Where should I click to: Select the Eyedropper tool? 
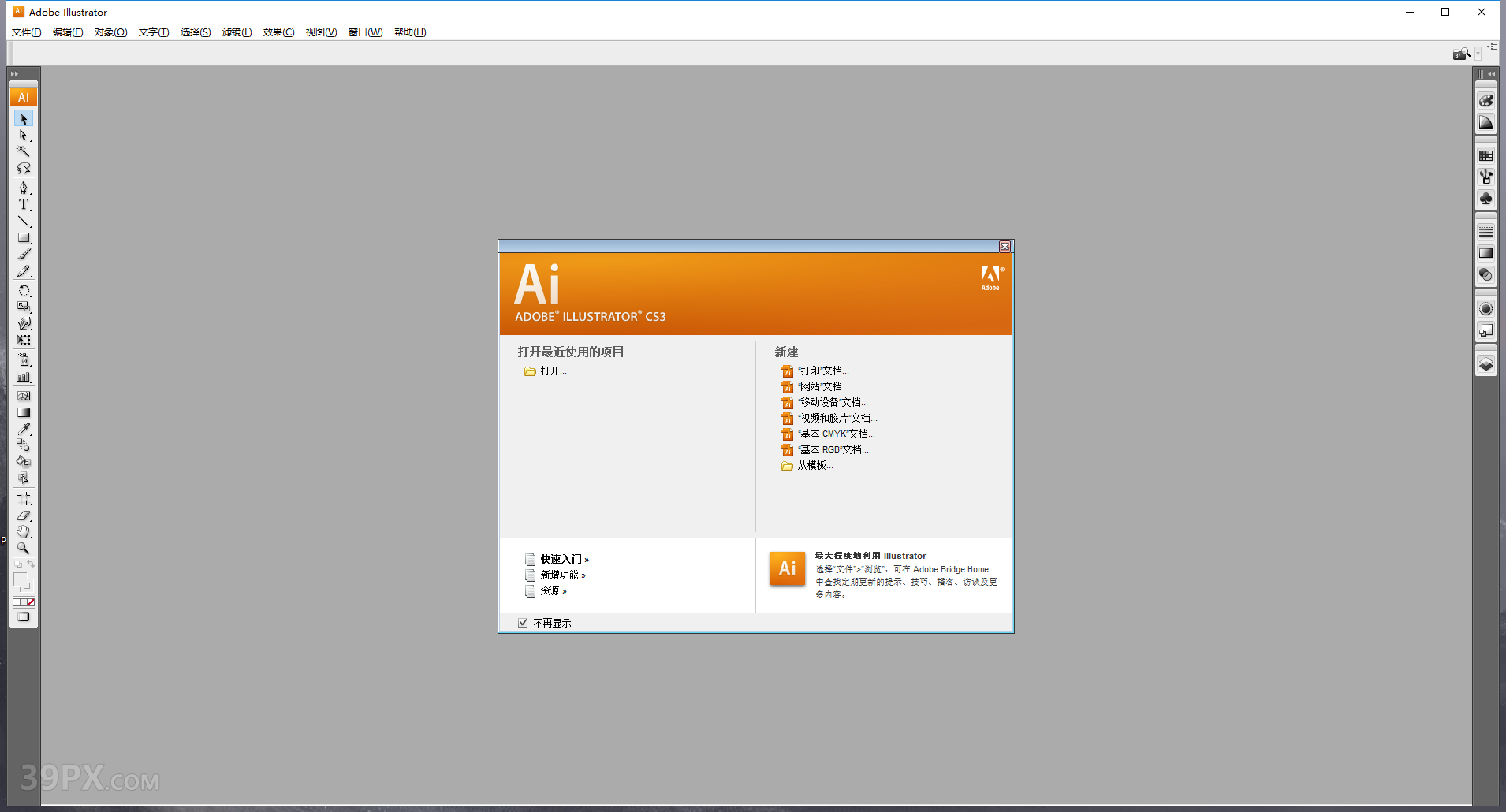[x=24, y=430]
